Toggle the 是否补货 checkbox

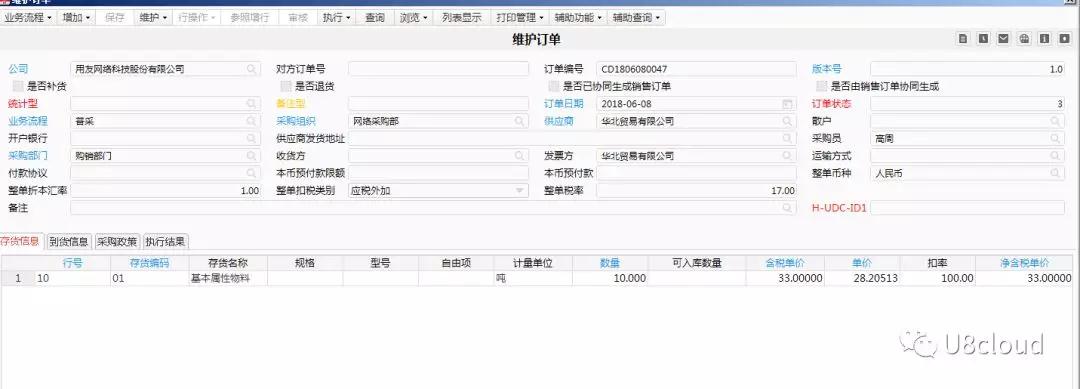point(18,87)
